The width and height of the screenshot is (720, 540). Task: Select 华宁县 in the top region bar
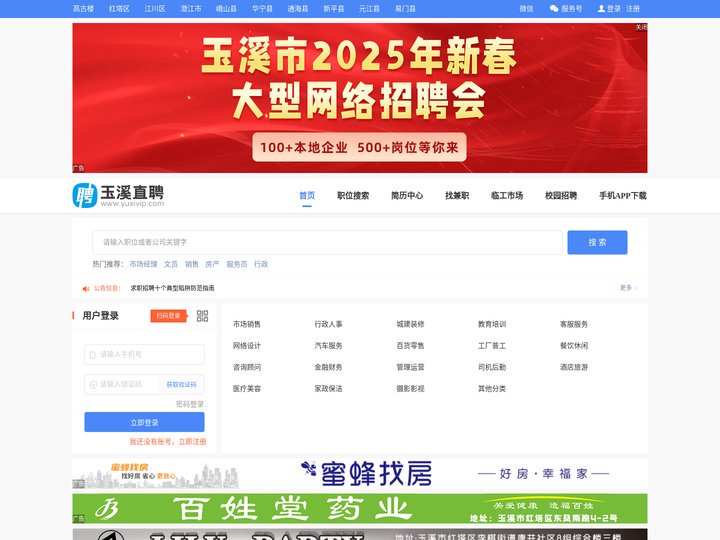click(262, 9)
